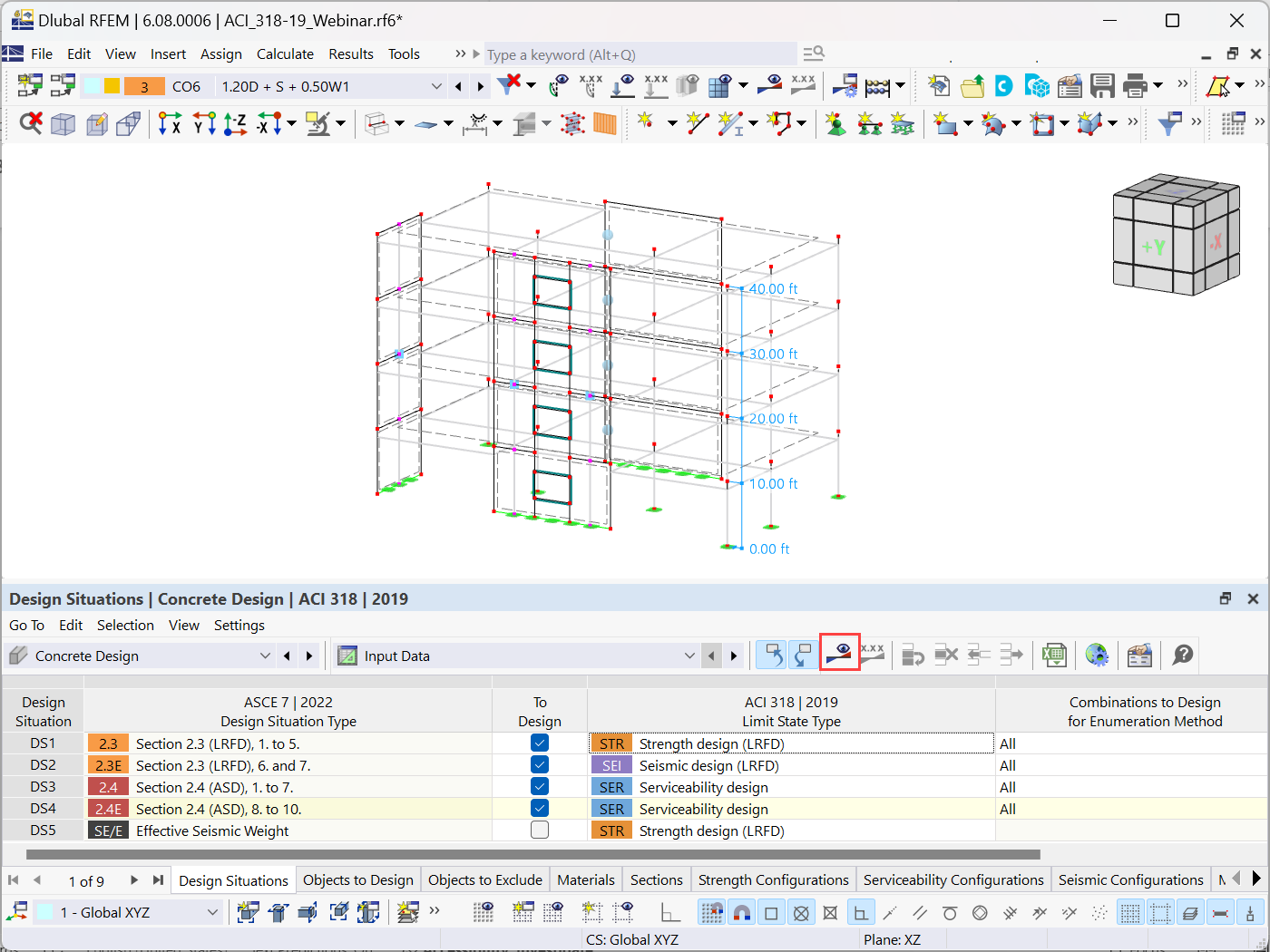Open the Concrete Design selector dropdown
The image size is (1270, 952).
tap(264, 655)
